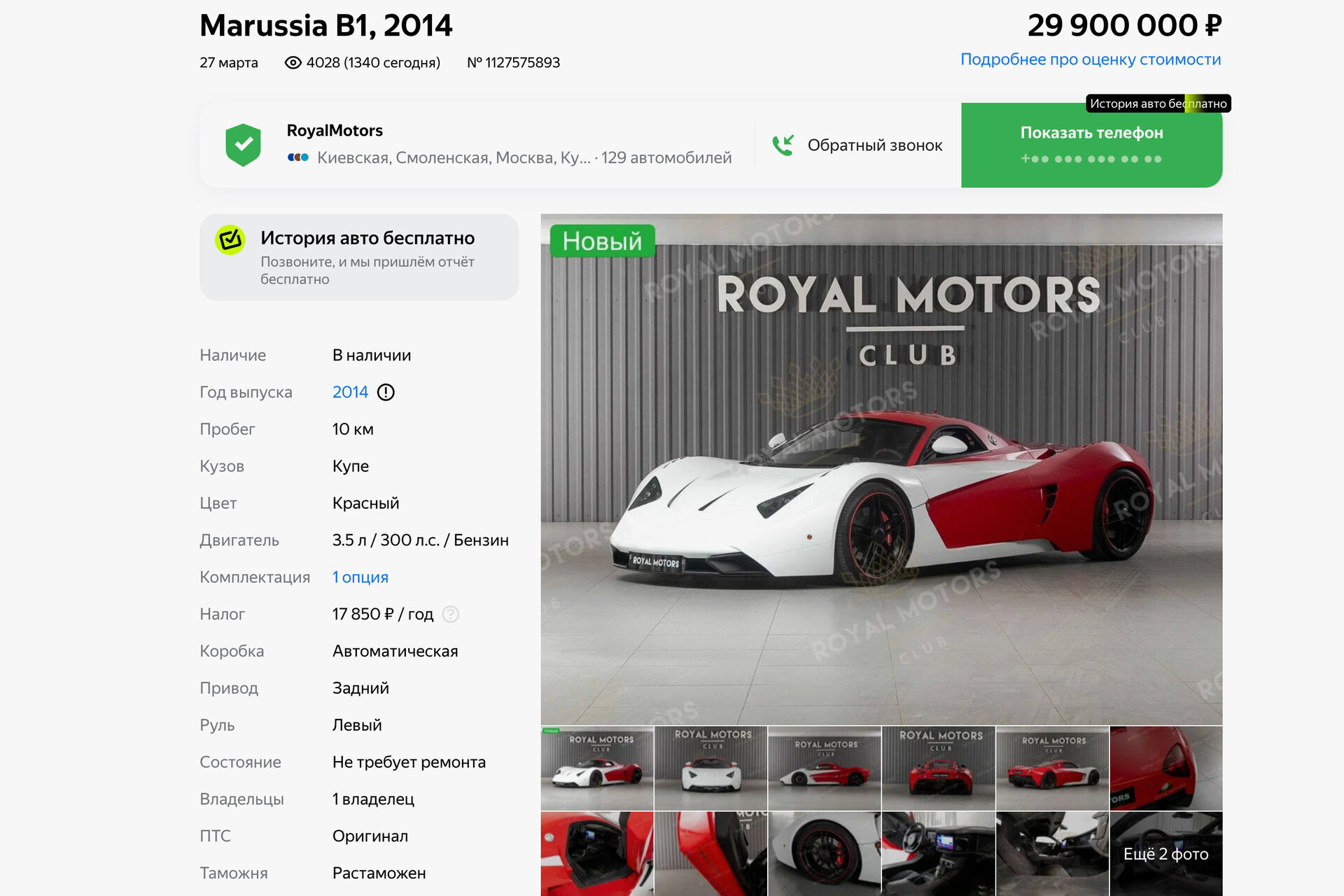Click the yellow-green auto history checkmark icon
The width and height of the screenshot is (1344, 896).
tap(230, 240)
